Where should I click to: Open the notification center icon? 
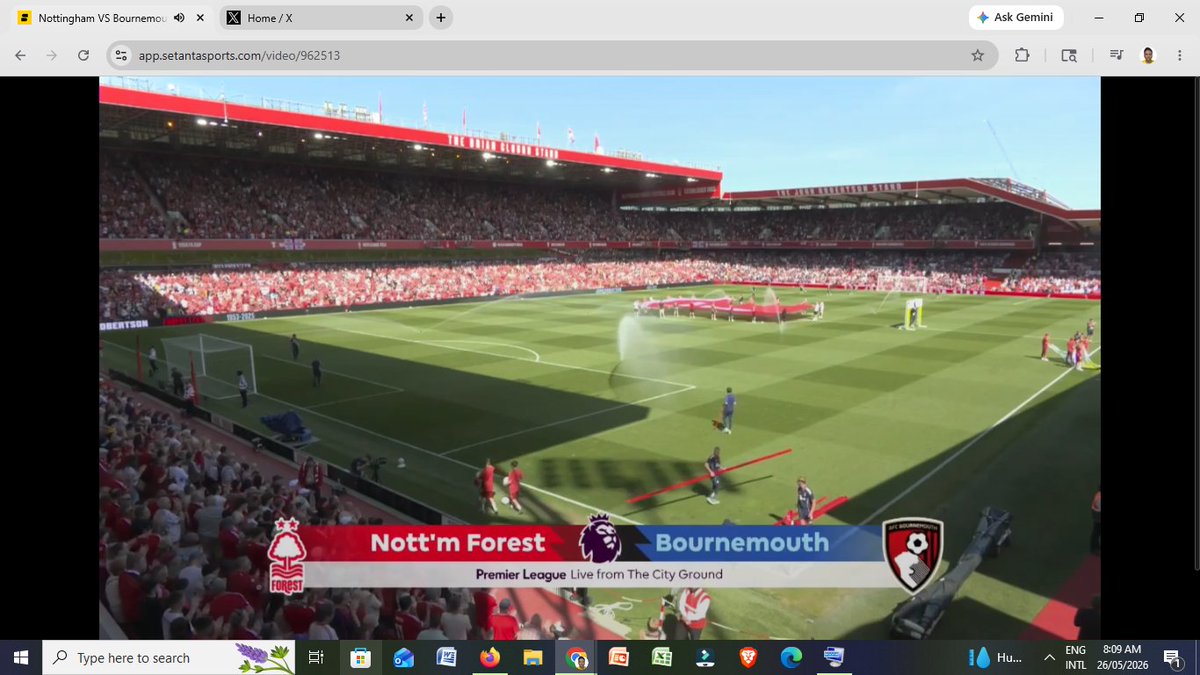[1174, 658]
